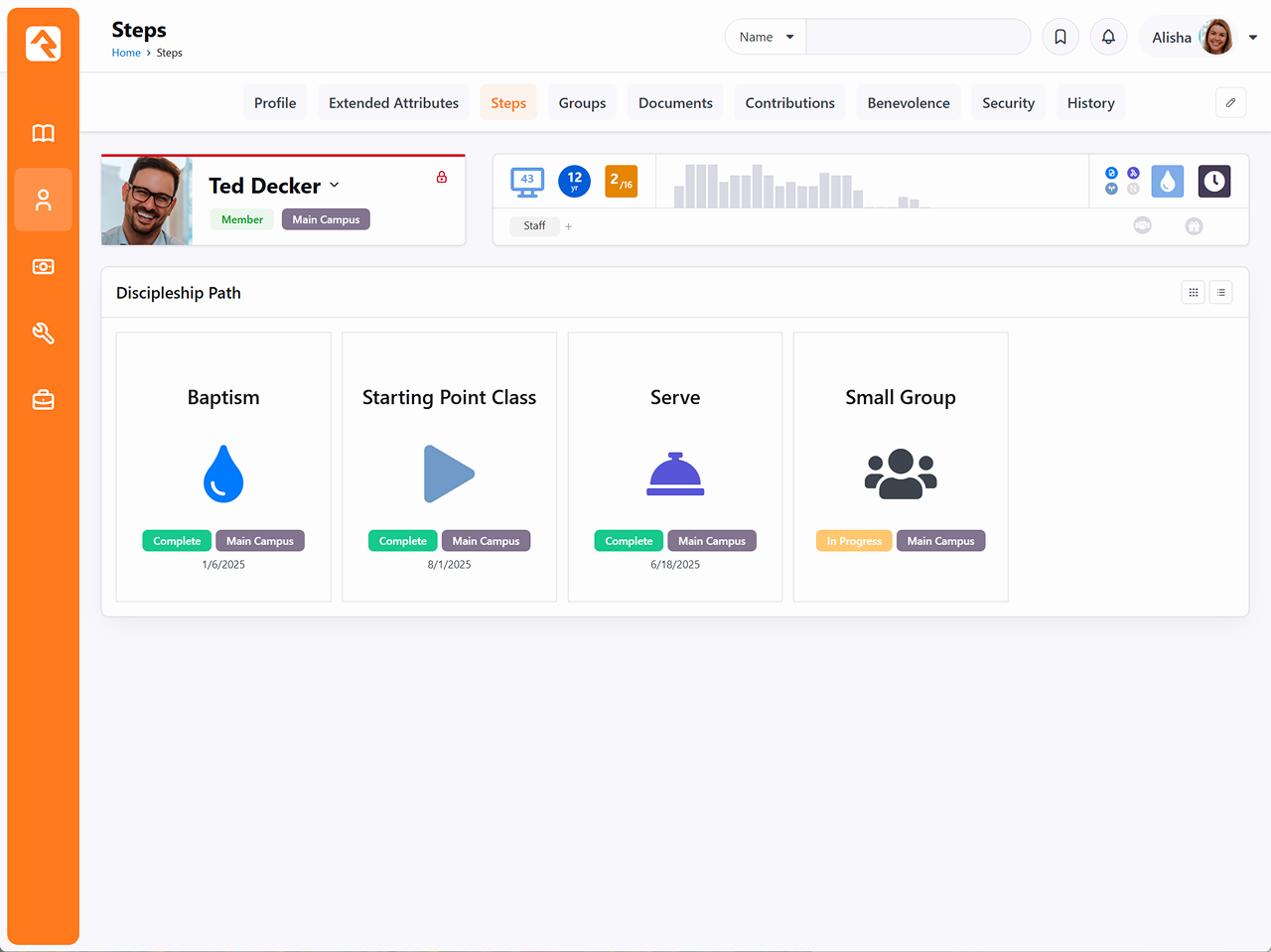Click the notification bell icon
The image size is (1271, 952).
click(x=1108, y=37)
